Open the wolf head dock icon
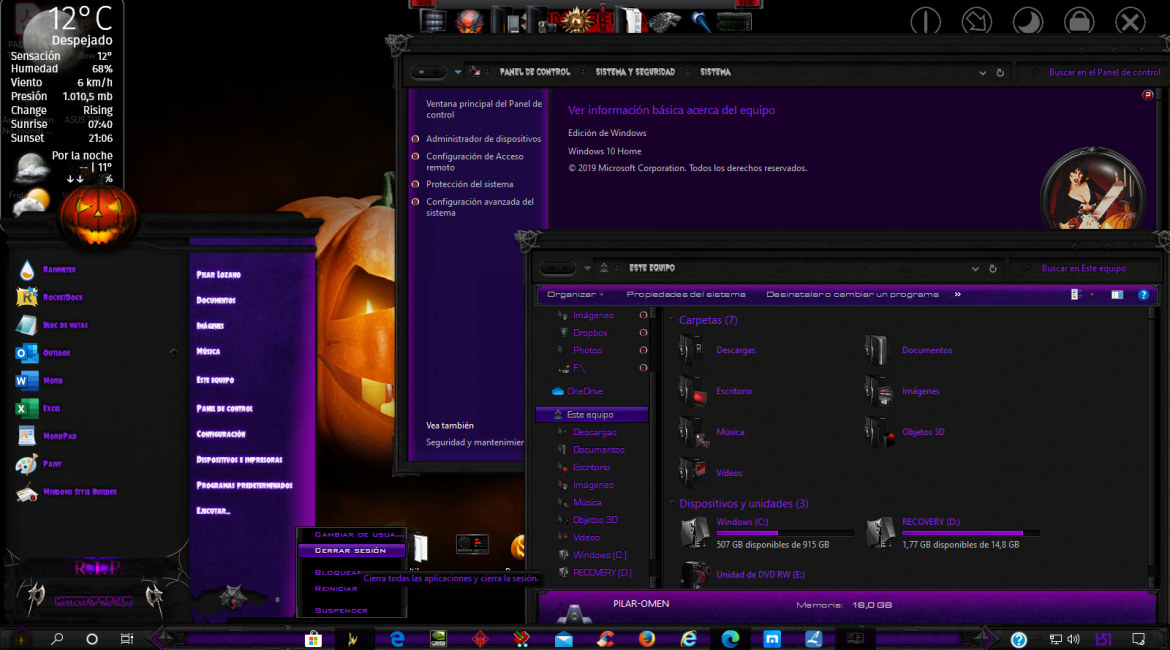Image resolution: width=1170 pixels, height=650 pixels. pos(663,22)
